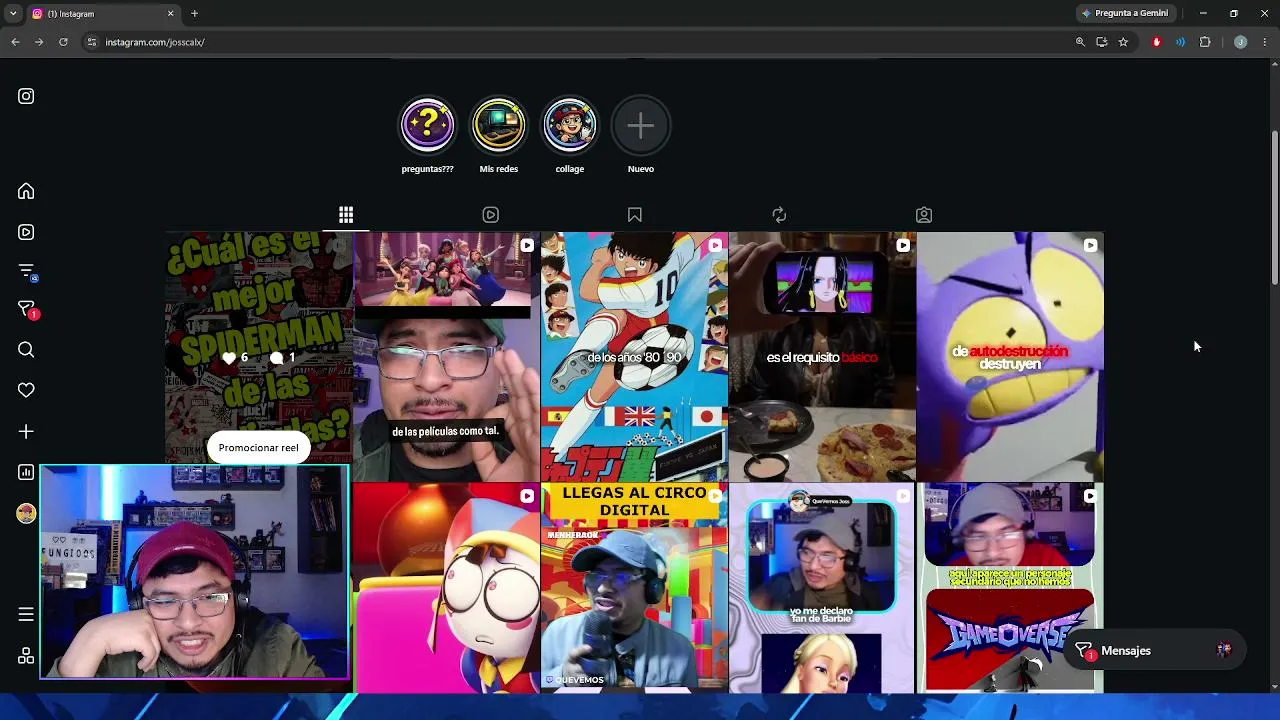Open the Disney princesses reel thumbnail
This screenshot has width=1280, height=720.
click(446, 357)
